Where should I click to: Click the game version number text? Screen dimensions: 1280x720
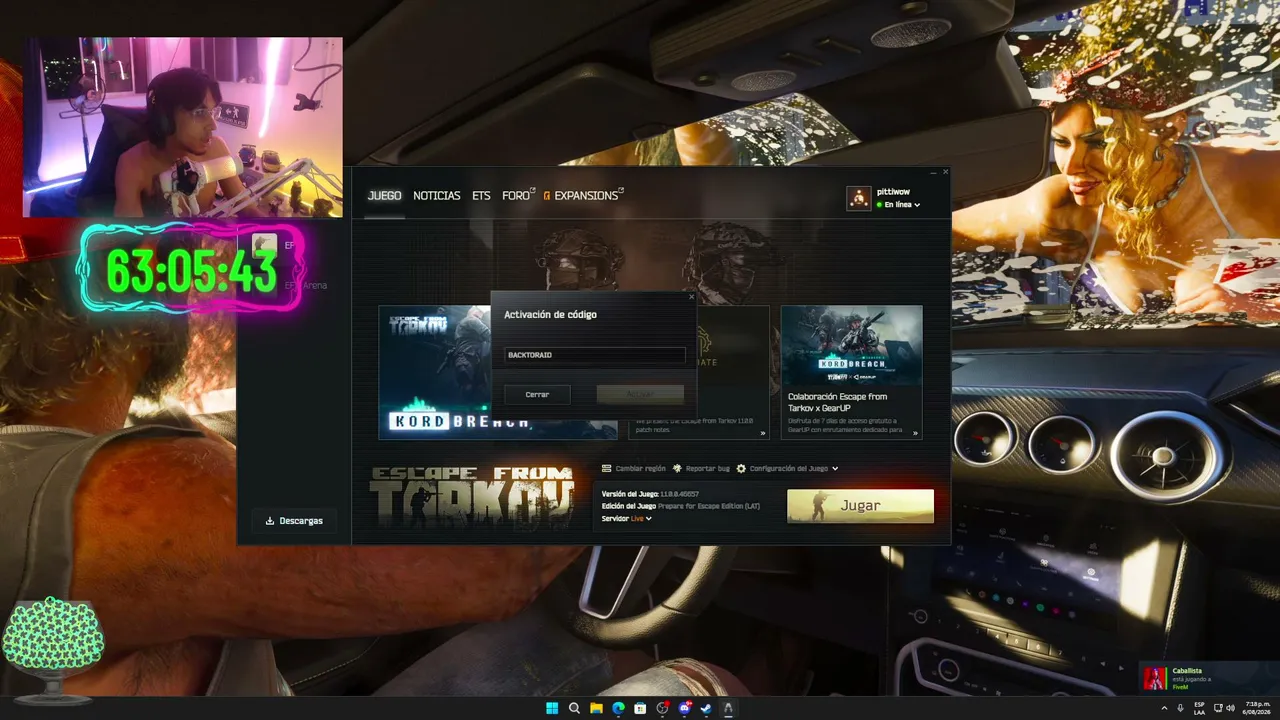(680, 494)
